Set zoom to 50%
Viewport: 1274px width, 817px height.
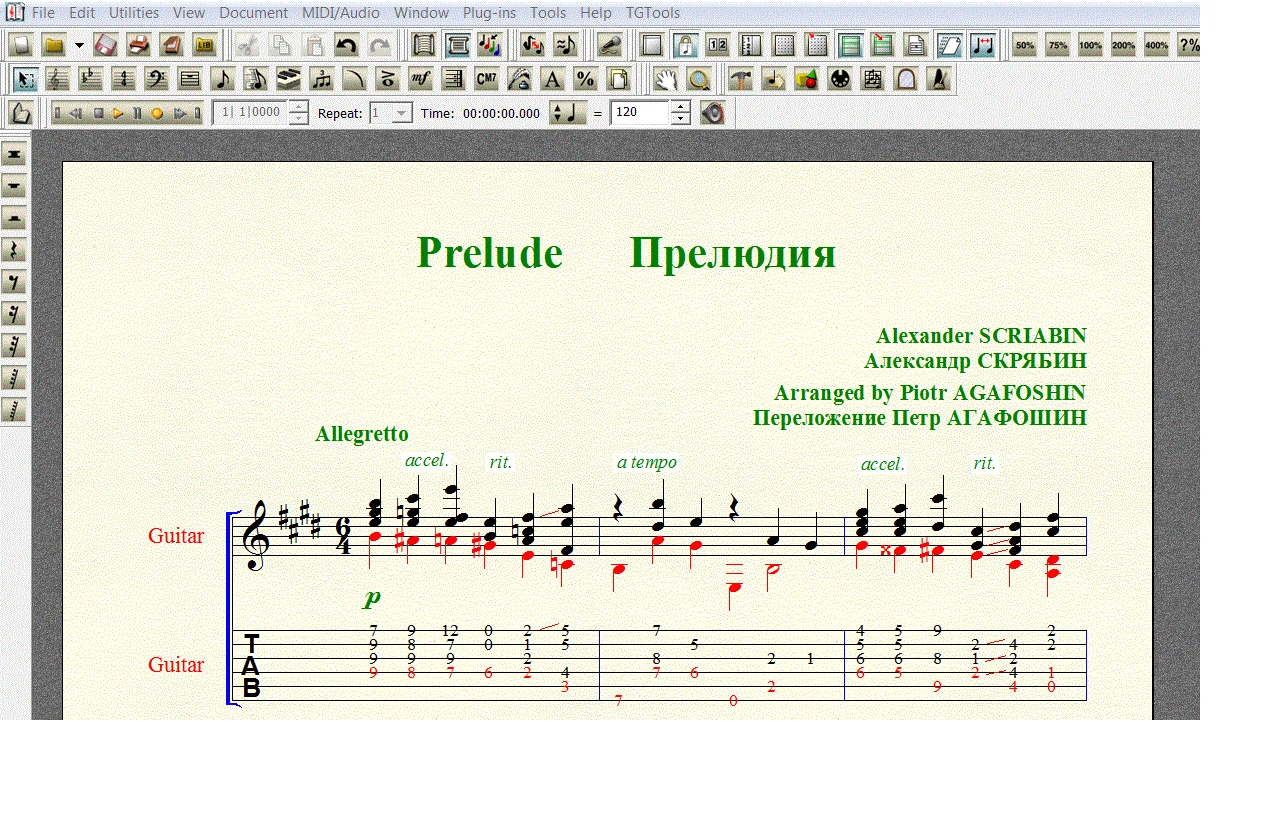tap(1025, 45)
